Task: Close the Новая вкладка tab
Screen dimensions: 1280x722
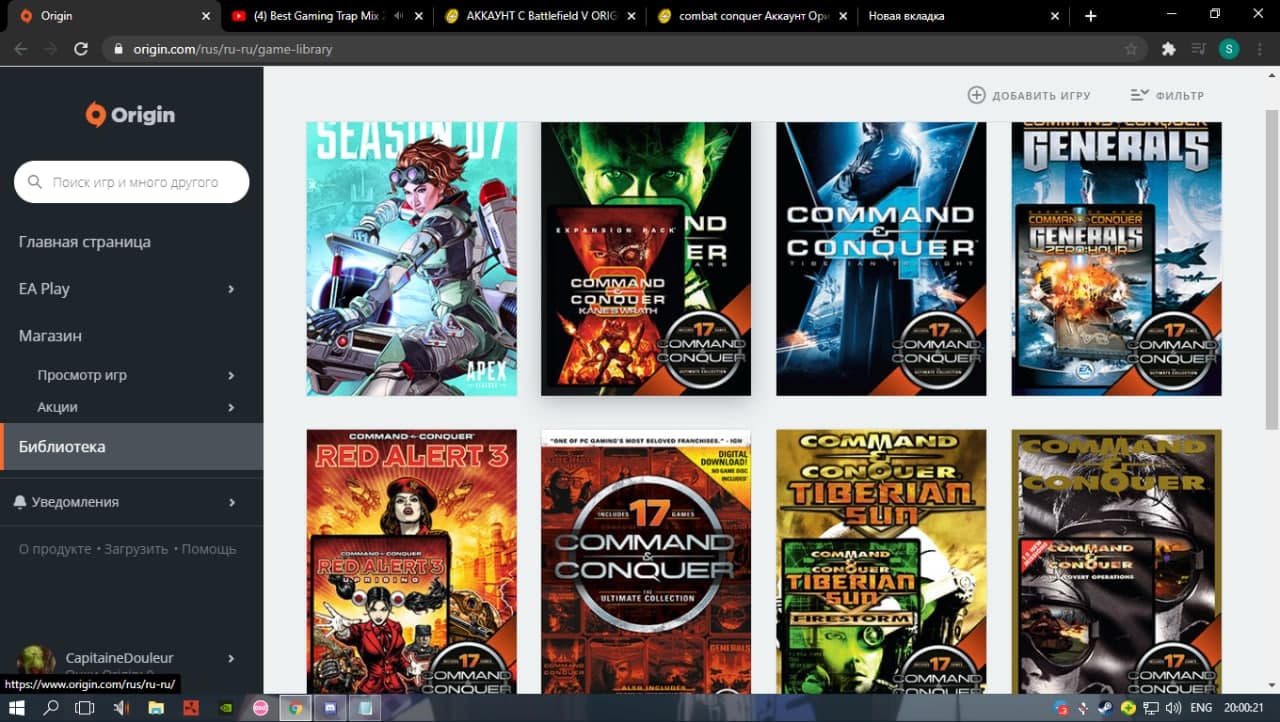Action: point(1055,16)
